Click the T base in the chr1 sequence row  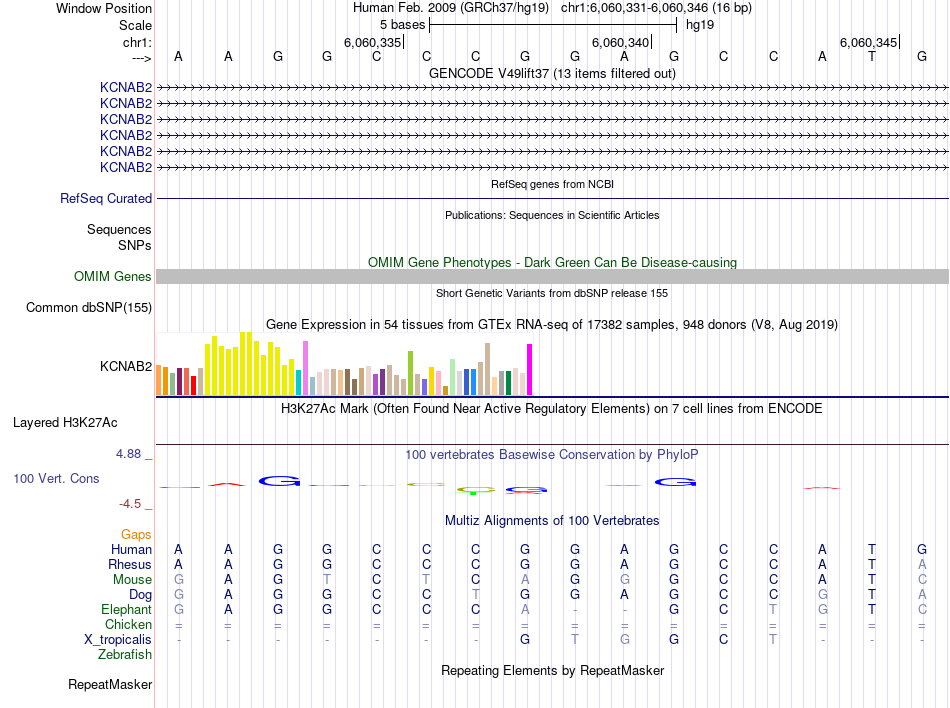(x=872, y=56)
